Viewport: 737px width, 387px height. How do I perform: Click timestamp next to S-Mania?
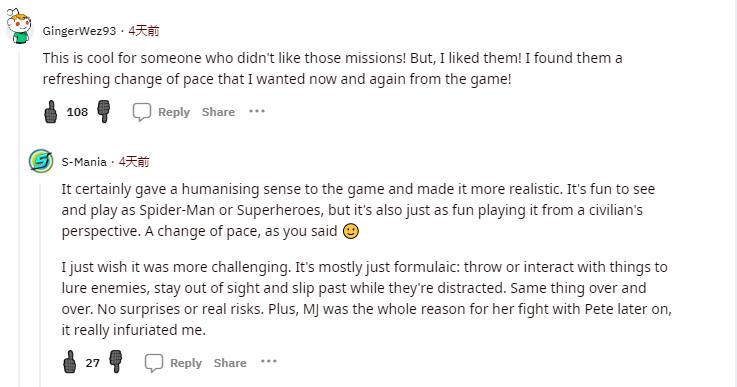pos(134,162)
